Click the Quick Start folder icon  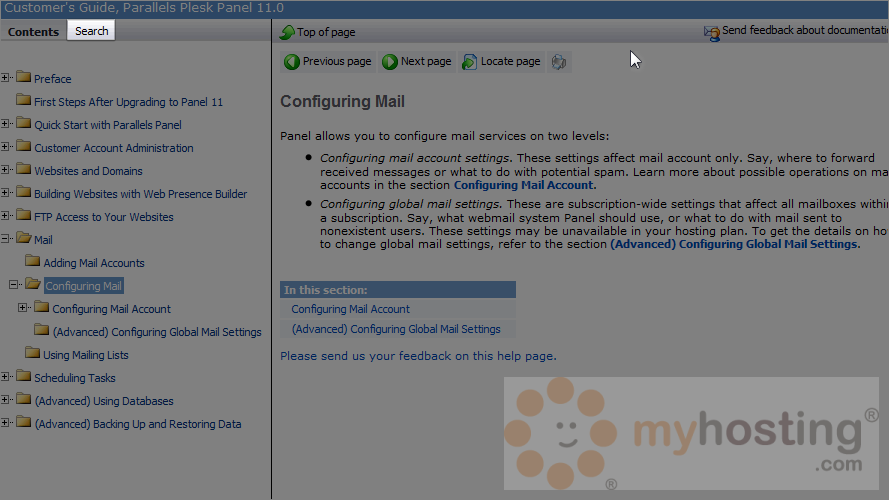(x=23, y=122)
